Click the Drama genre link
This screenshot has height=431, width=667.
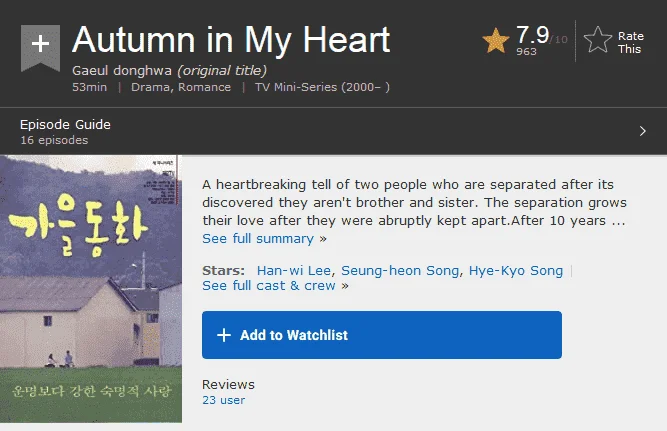[150, 87]
